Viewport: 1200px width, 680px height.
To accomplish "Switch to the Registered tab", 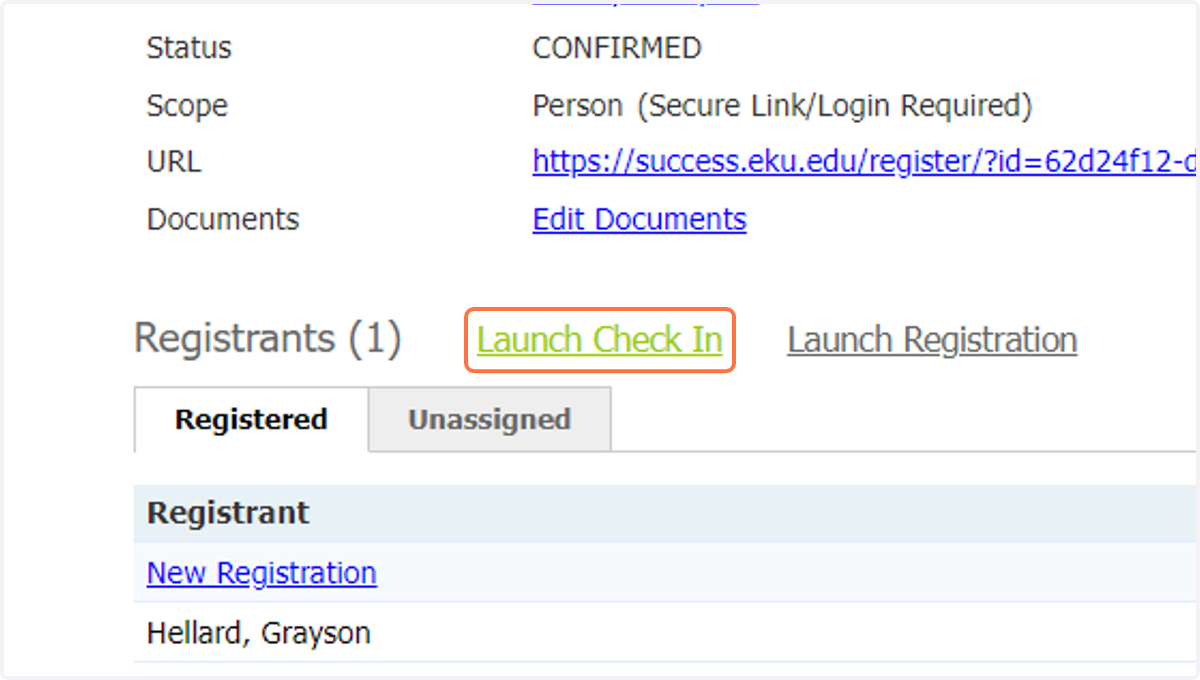I will pos(251,419).
